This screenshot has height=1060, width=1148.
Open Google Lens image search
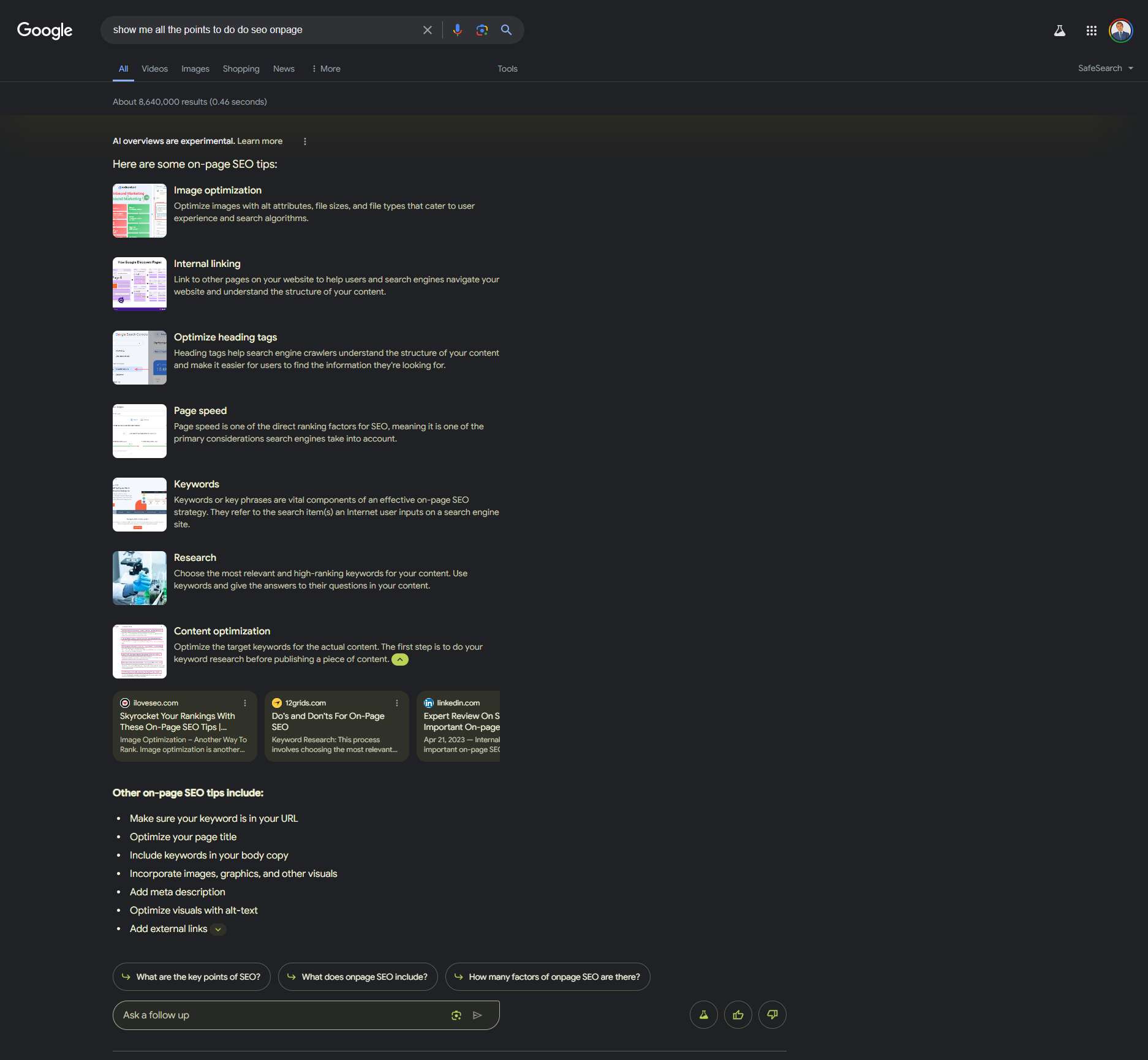[482, 30]
